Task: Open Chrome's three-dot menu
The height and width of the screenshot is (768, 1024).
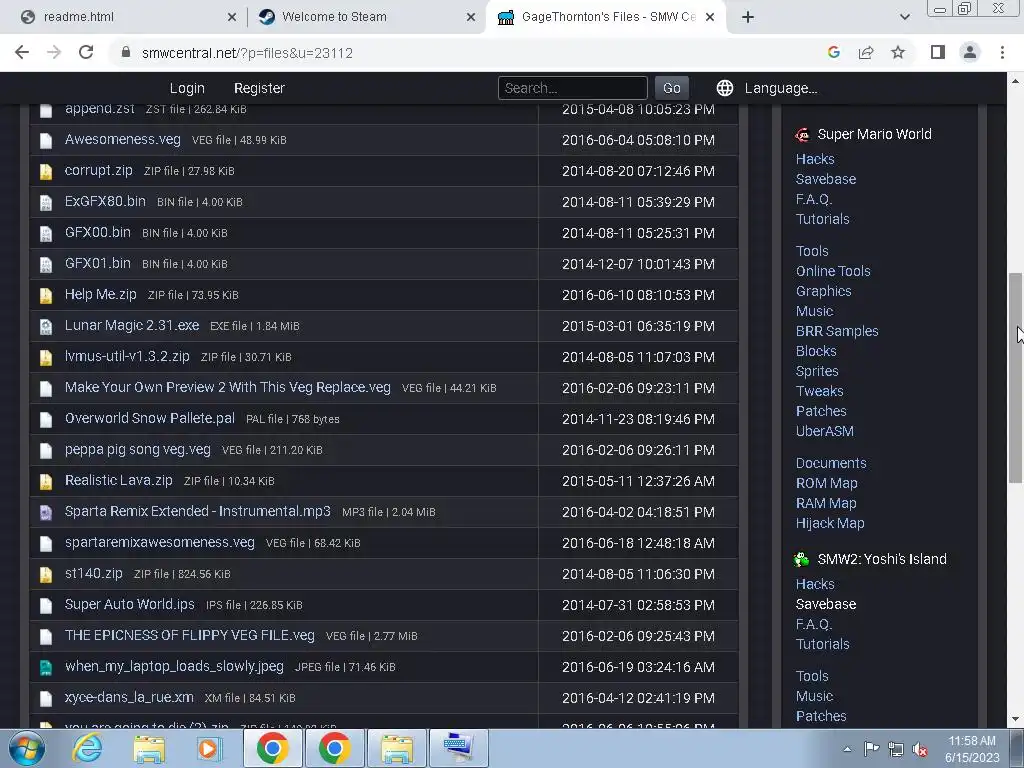Action: point(1002,52)
